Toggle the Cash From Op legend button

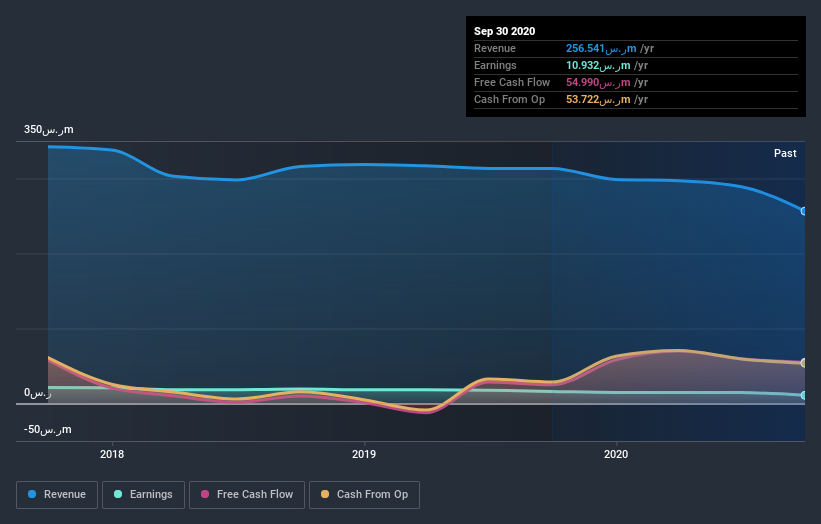[364, 495]
